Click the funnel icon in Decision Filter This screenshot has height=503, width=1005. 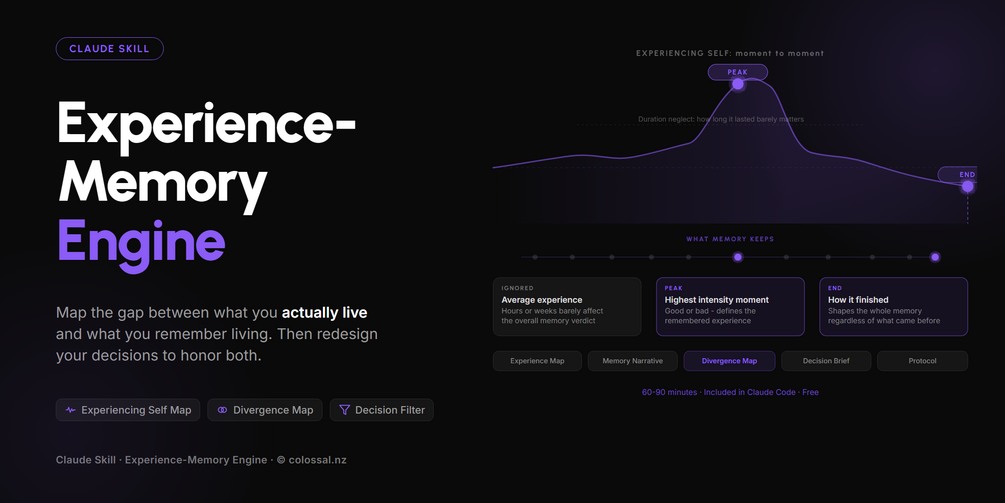coord(344,410)
